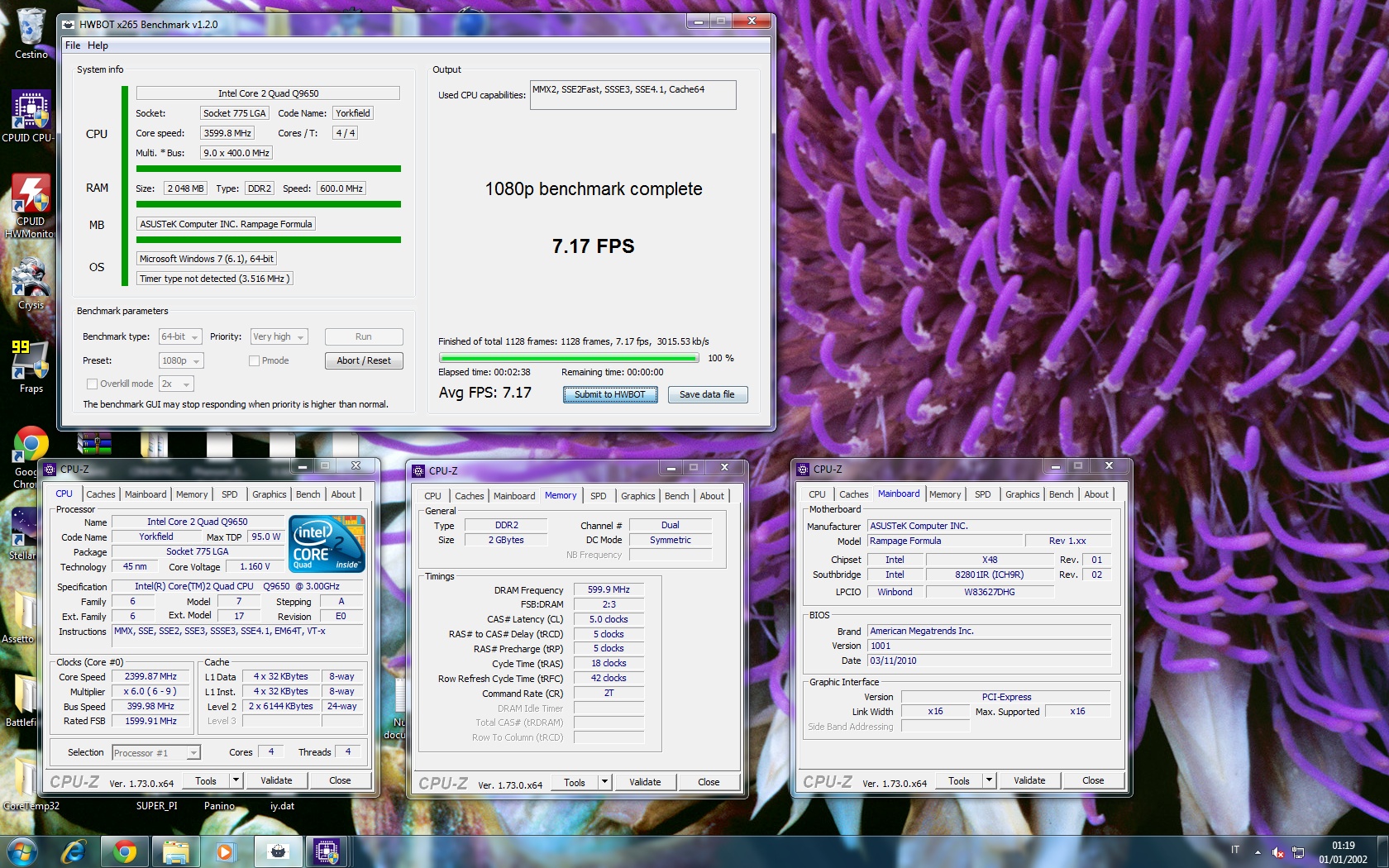1389x868 pixels.
Task: Open the CPUID CPU-Z desktop shortcut
Action: [30, 117]
